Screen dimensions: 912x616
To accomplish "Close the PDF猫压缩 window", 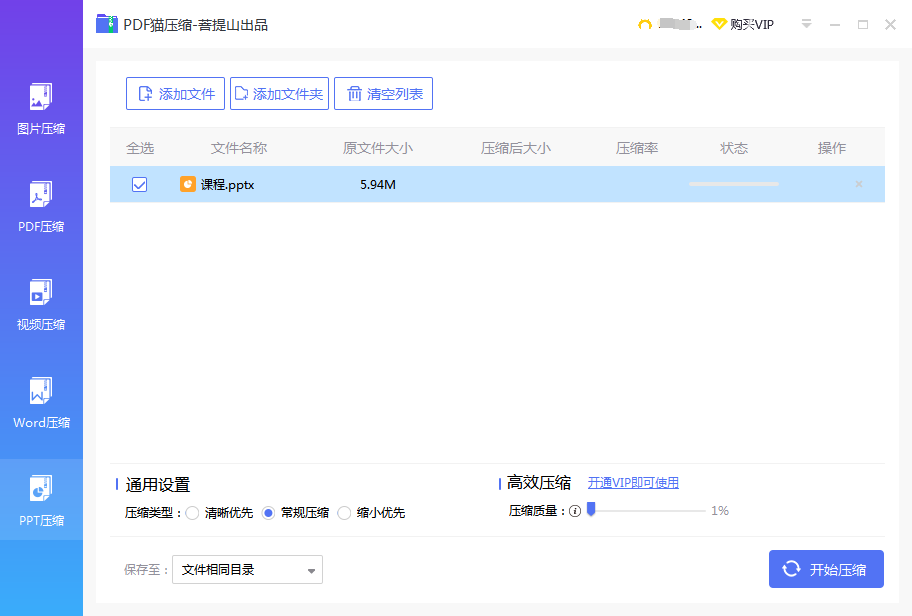I will point(890,24).
